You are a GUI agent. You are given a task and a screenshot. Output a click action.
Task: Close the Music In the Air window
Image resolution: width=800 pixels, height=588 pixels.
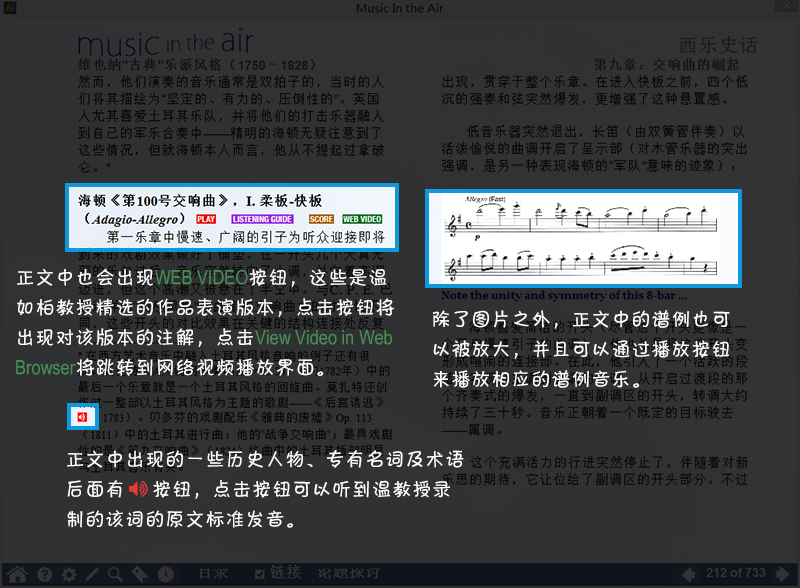pos(788,6)
